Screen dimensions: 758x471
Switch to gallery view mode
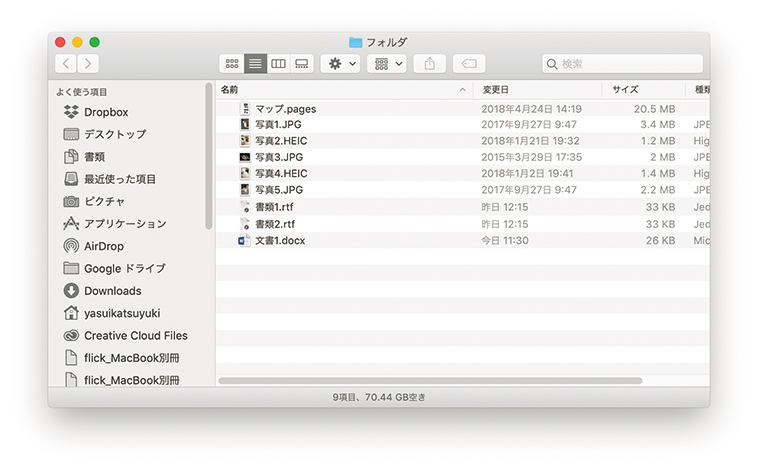point(301,64)
